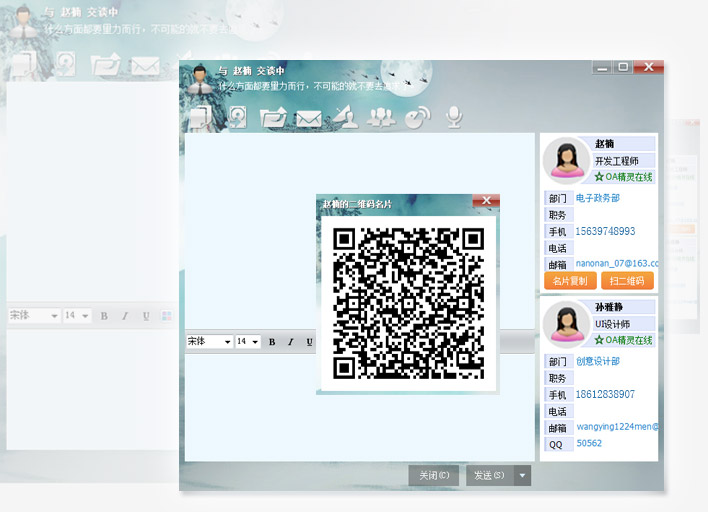Screen dimensions: 708x512
Task: Click the 关闭(C) button
Action: (x=434, y=475)
